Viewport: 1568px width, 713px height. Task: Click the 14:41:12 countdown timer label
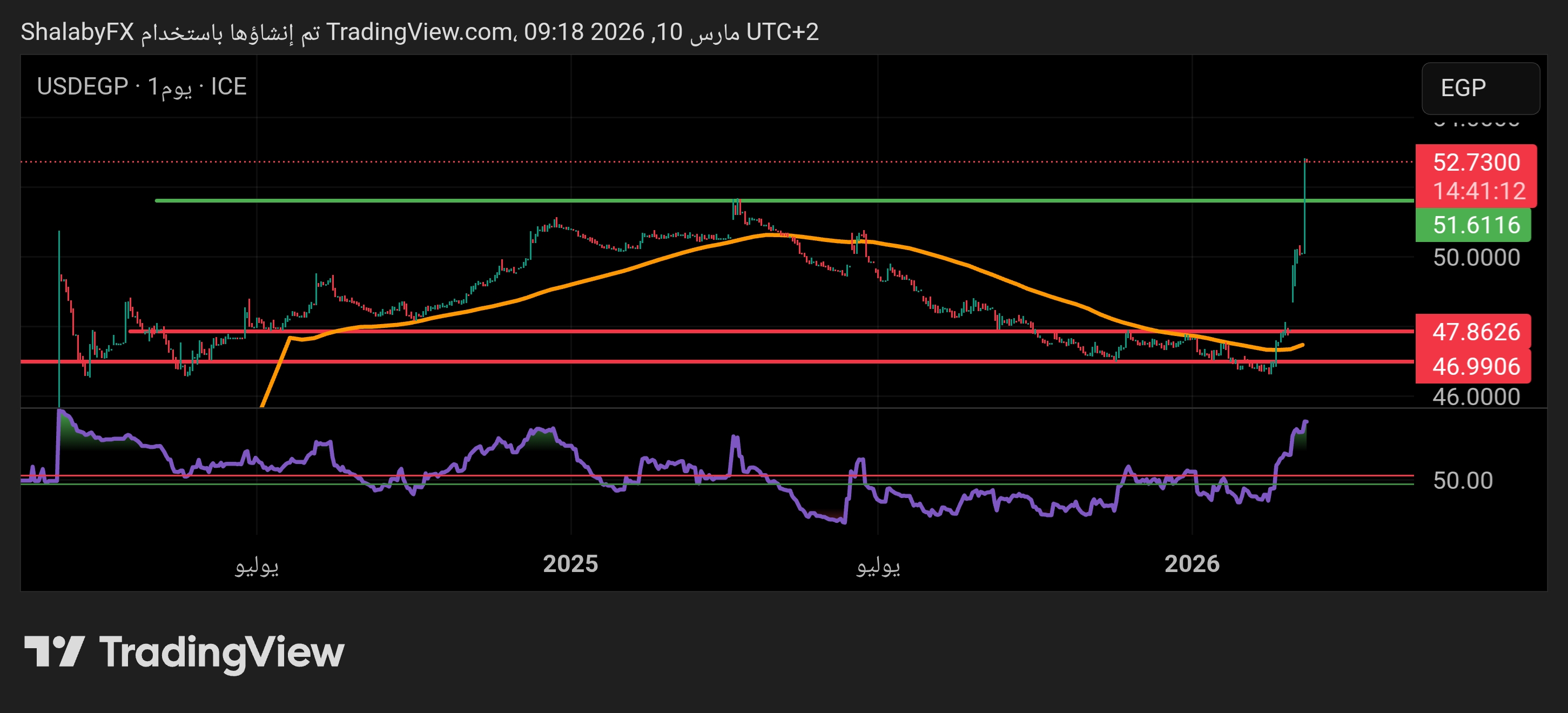[1478, 191]
